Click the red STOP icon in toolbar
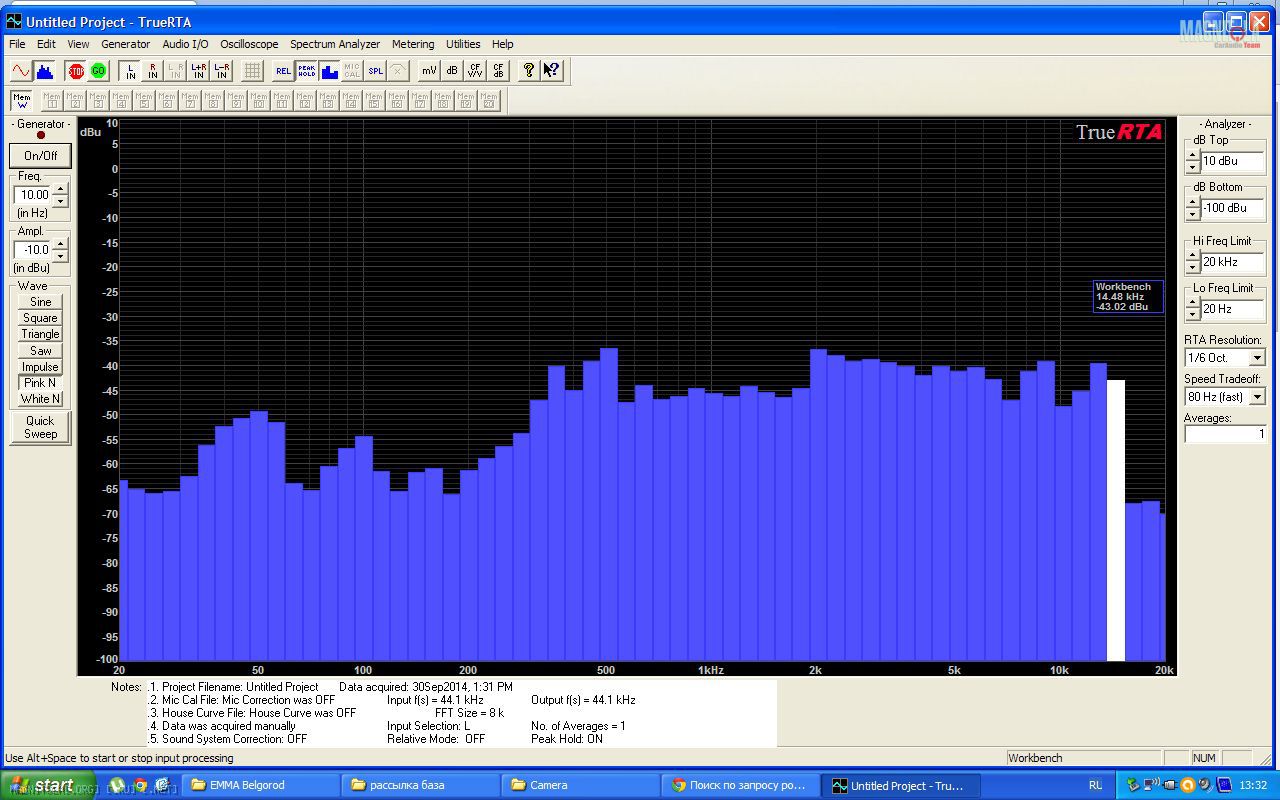This screenshot has height=800, width=1280. coord(75,71)
